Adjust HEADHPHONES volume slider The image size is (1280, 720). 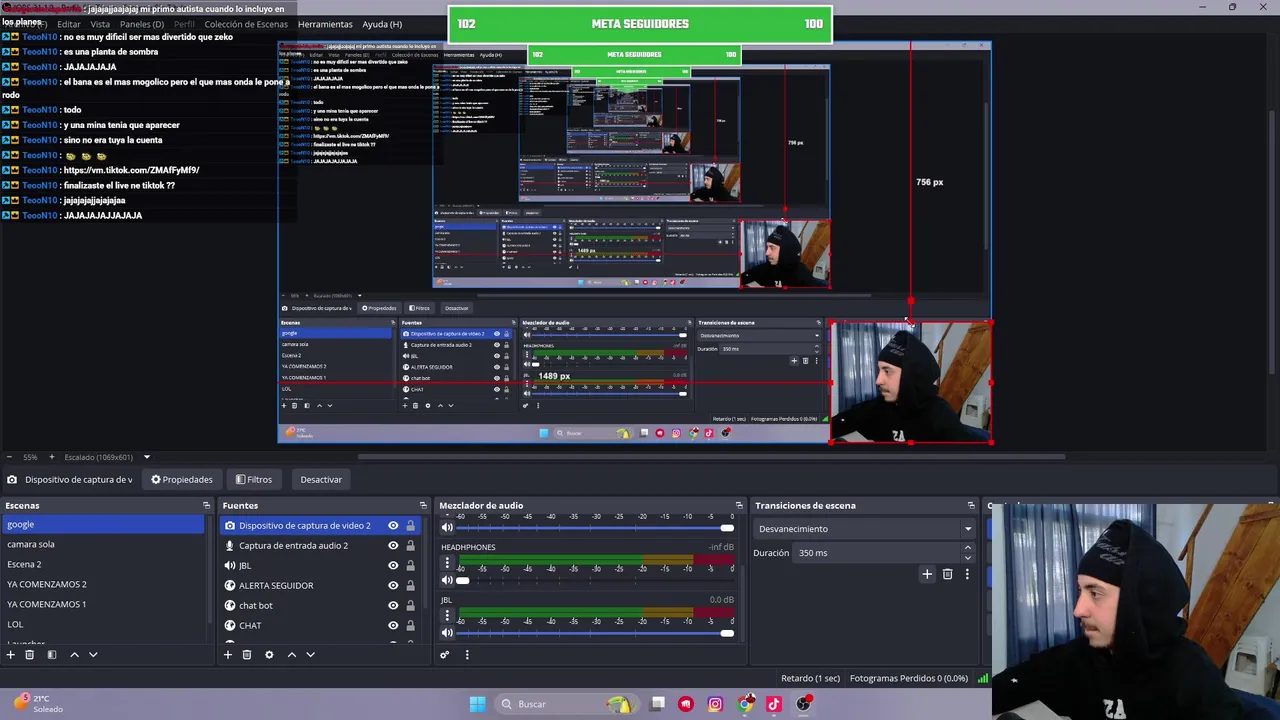click(596, 580)
